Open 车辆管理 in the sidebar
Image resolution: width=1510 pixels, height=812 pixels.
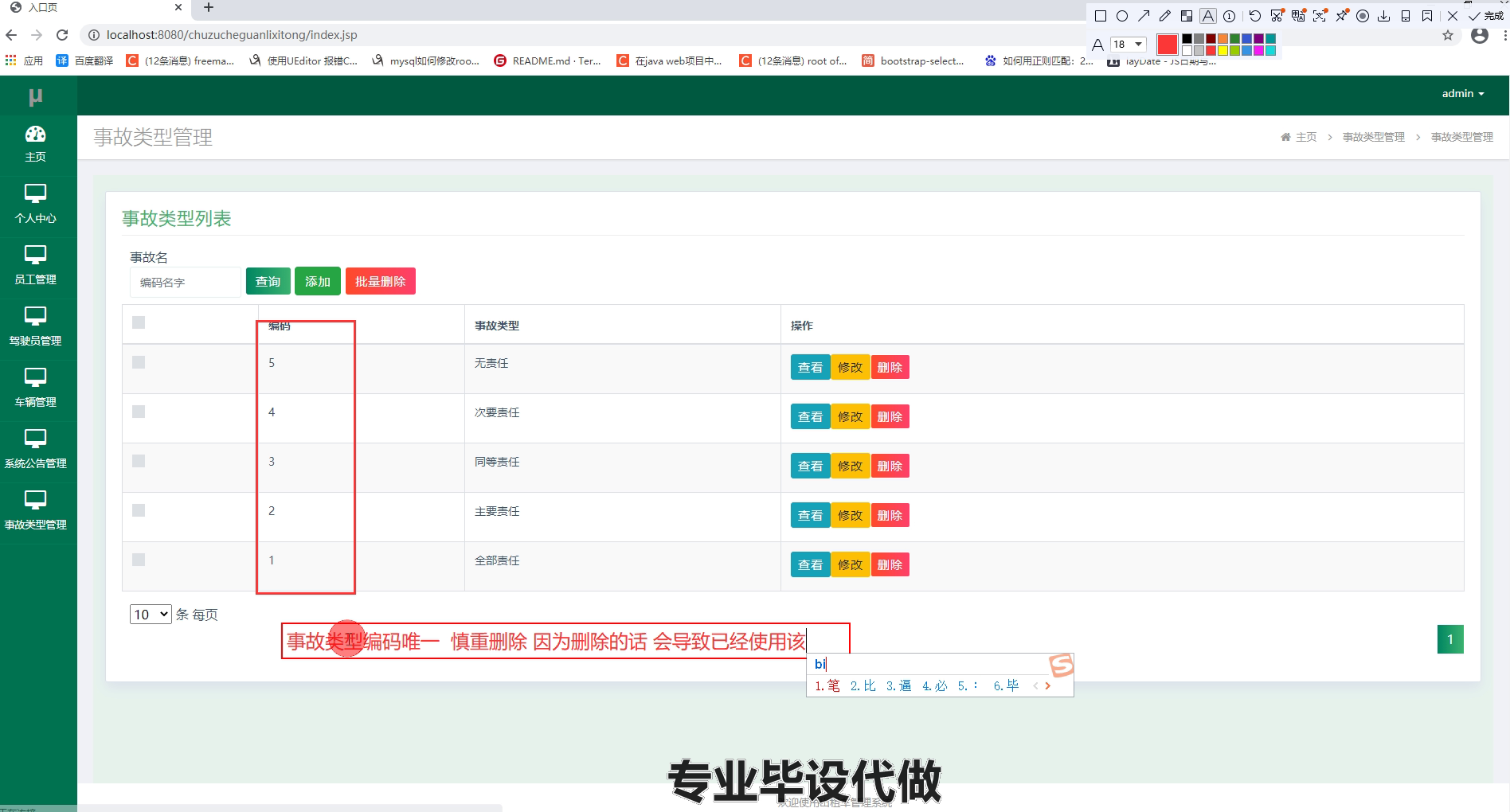(x=35, y=389)
